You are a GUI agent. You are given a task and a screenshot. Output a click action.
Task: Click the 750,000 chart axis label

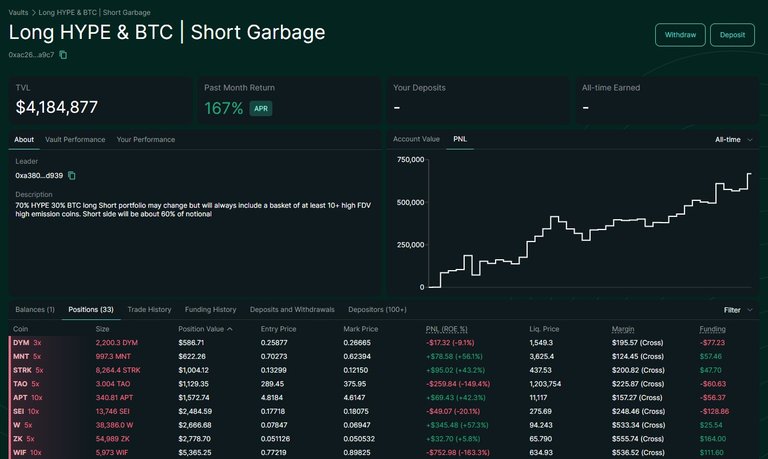[x=410, y=160]
